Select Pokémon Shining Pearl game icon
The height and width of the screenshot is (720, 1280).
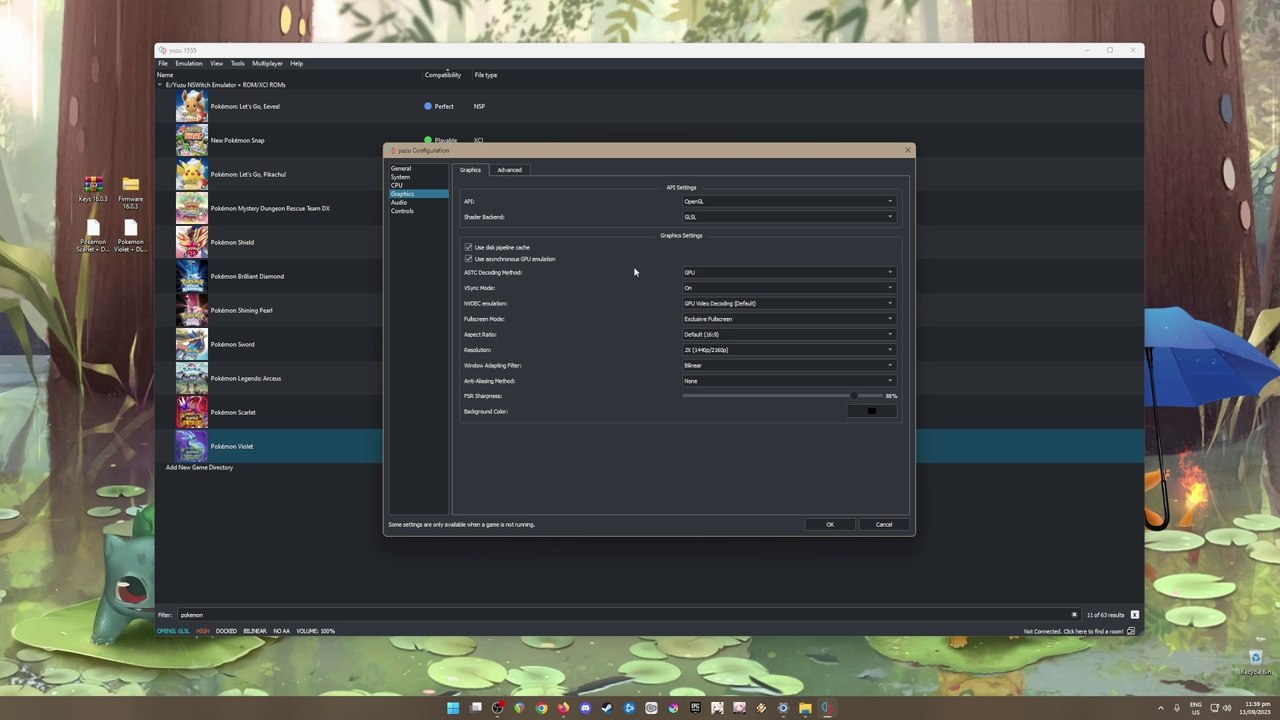pos(192,310)
